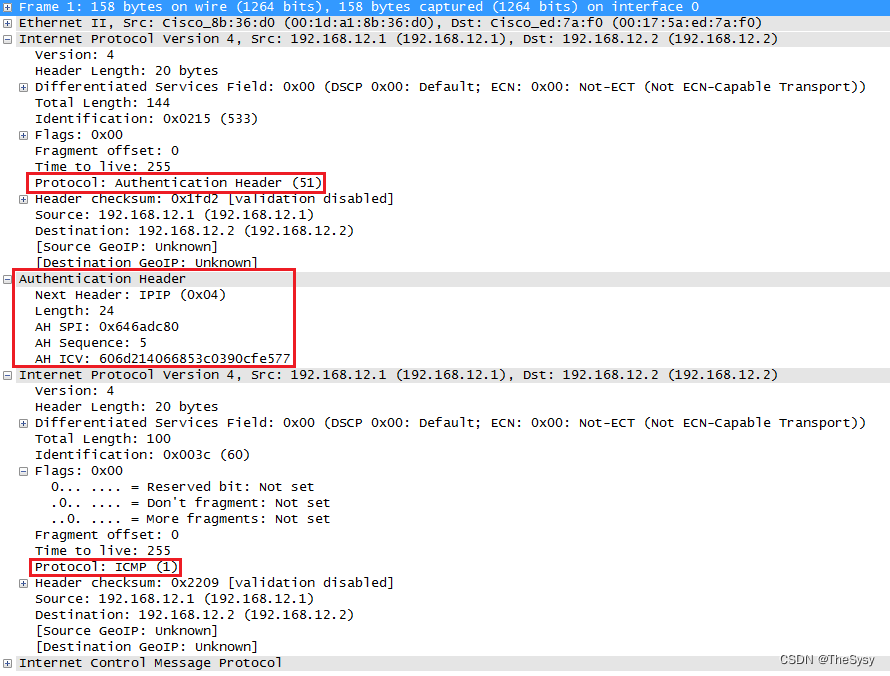Screen dimensions: 890x676
Task: Collapse the inner Flags: 0x00 row
Action: [23, 471]
